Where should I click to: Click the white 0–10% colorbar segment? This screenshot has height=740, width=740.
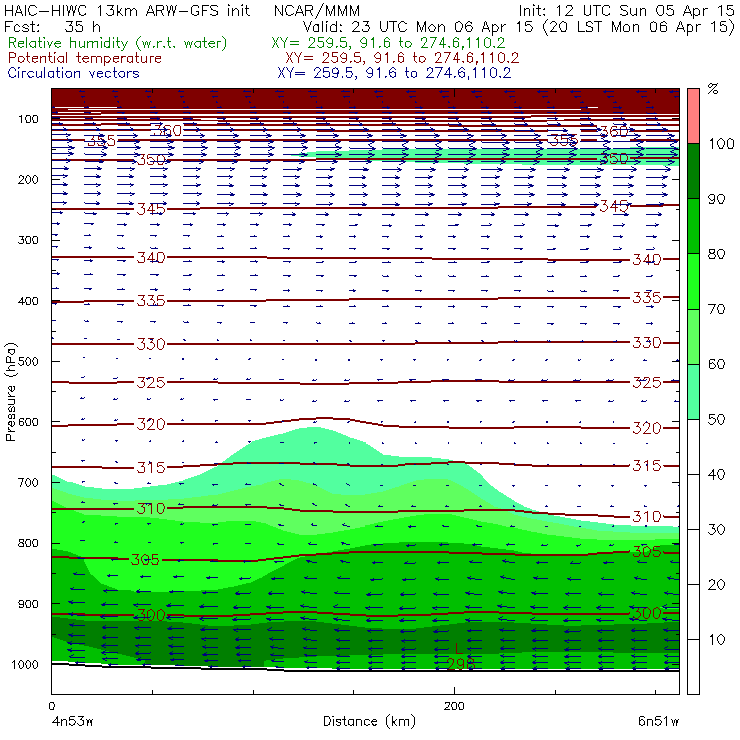(x=693, y=667)
